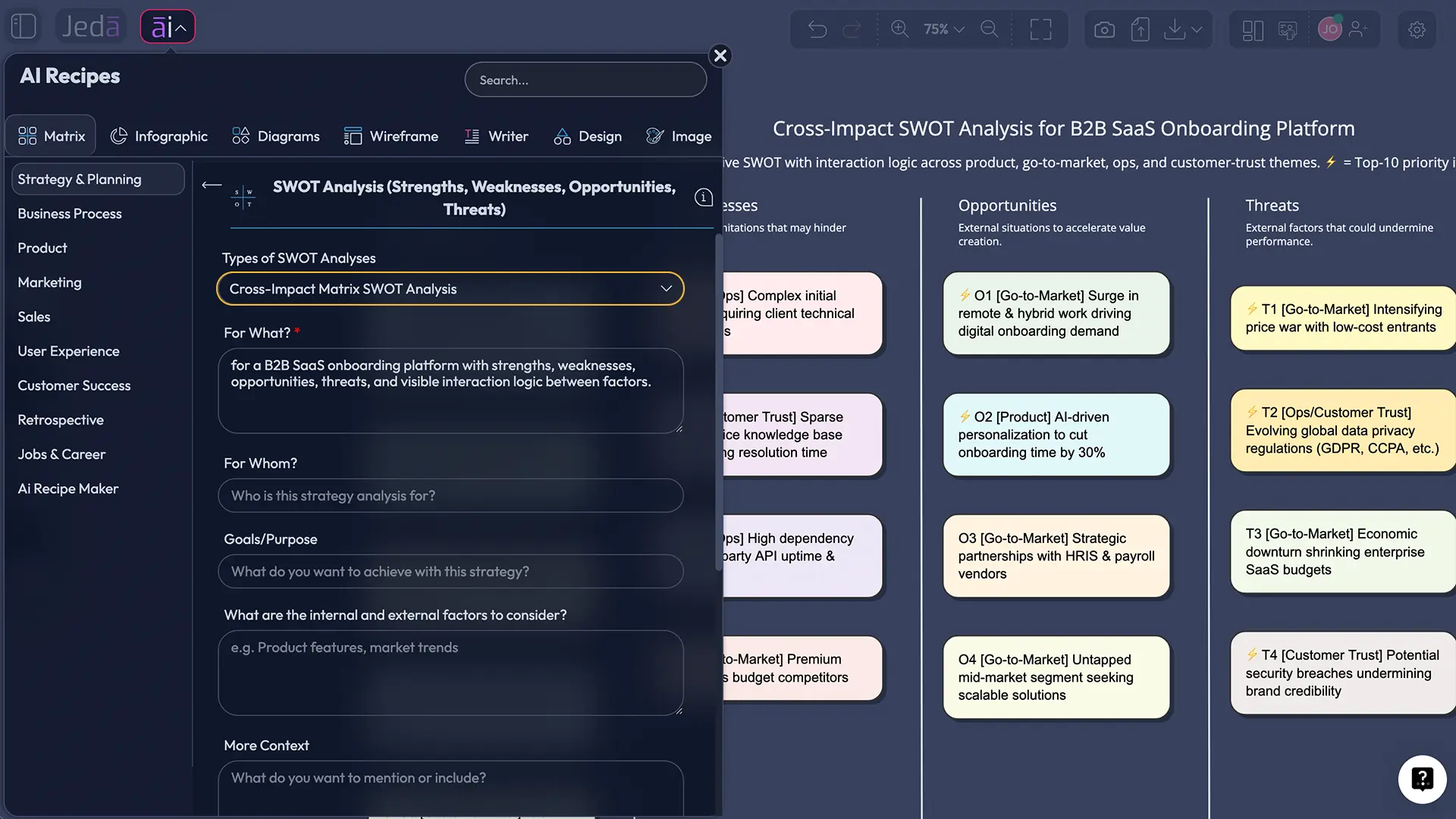Switch to the Matrix tab
The height and width of the screenshot is (819, 1456).
coord(51,136)
